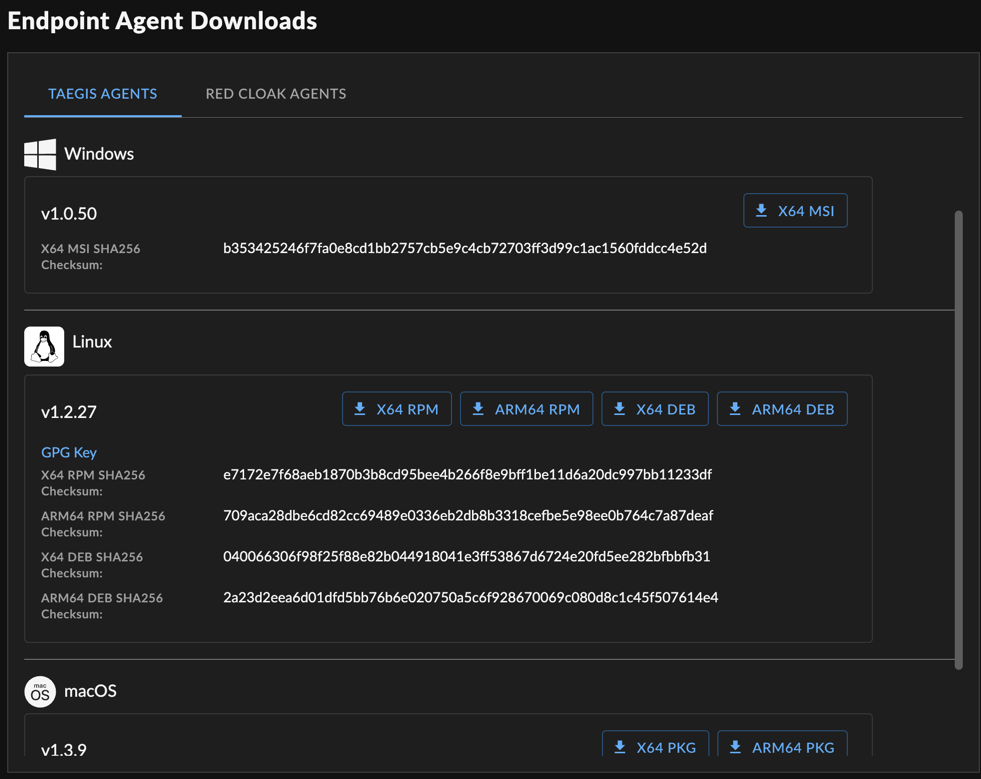Select the X64 DEB SHA256 checksum value

point(467,557)
